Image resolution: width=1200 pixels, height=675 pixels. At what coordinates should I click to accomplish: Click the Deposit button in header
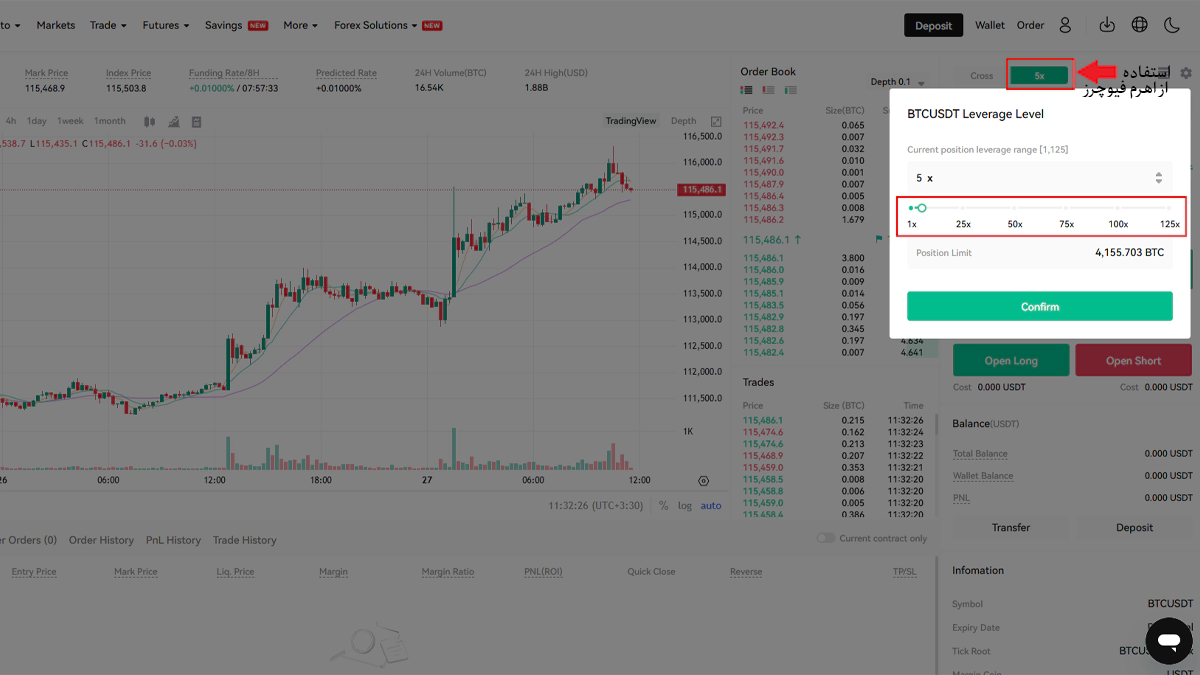coord(933,25)
